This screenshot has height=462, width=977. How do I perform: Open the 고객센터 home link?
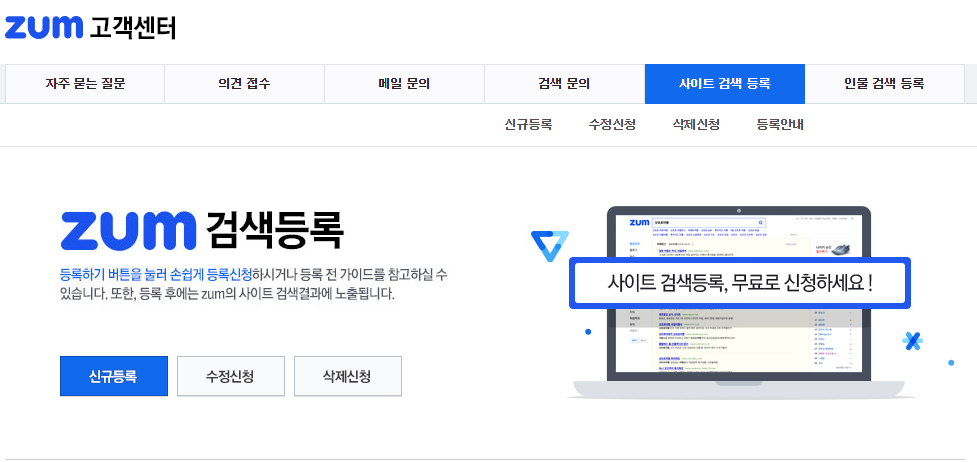(x=133, y=27)
